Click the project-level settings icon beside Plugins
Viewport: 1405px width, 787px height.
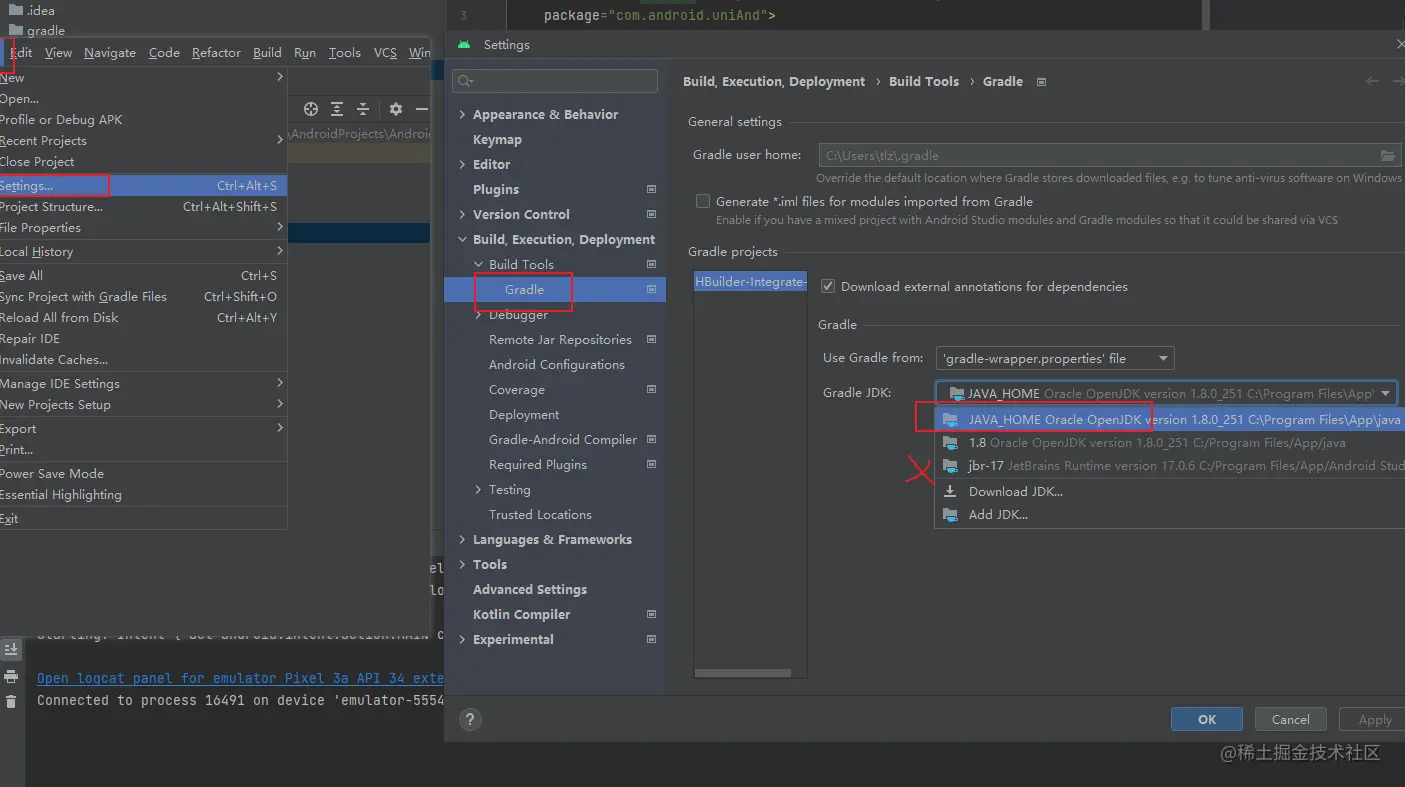(652, 189)
